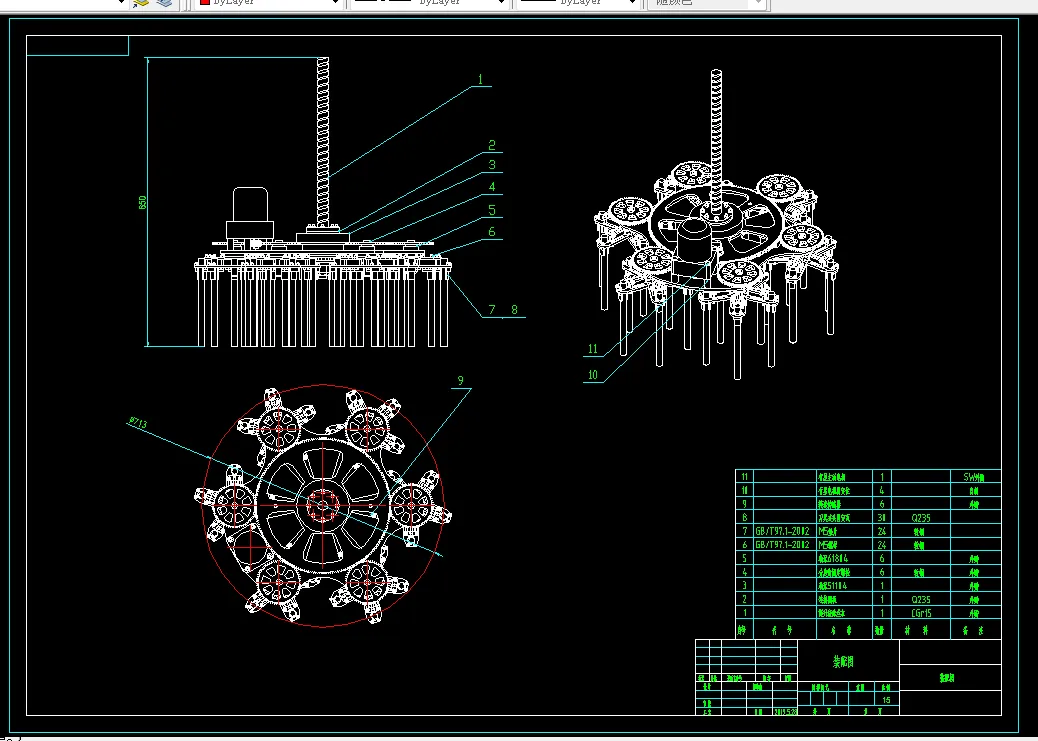Select the 61814 bearing name in row 5
Image resolution: width=1038 pixels, height=741 pixels.
(x=833, y=559)
